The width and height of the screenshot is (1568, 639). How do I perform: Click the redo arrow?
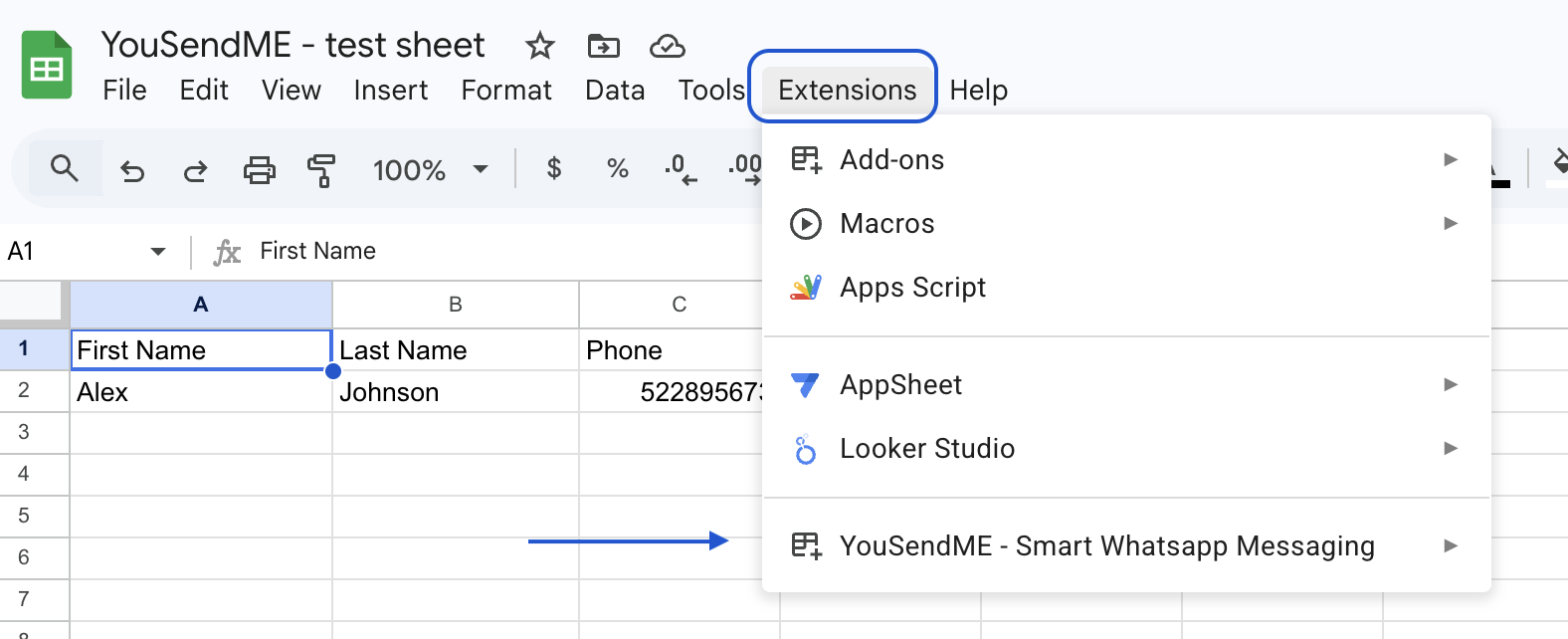coord(196,171)
